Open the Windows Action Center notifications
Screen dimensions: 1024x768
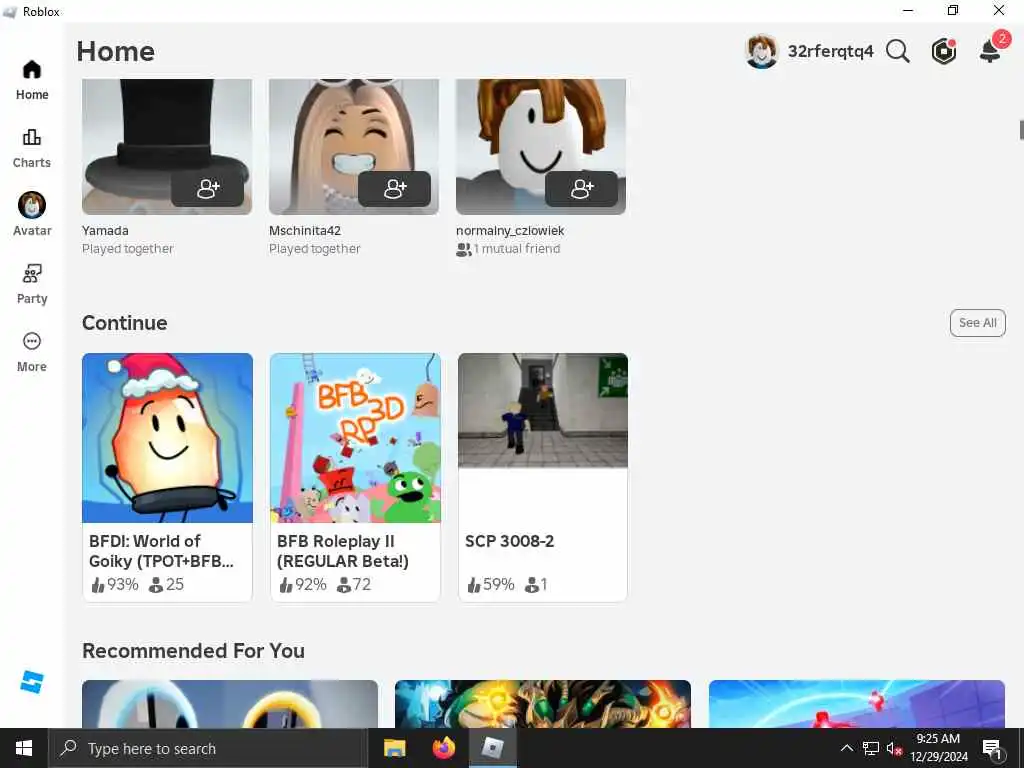[992, 748]
